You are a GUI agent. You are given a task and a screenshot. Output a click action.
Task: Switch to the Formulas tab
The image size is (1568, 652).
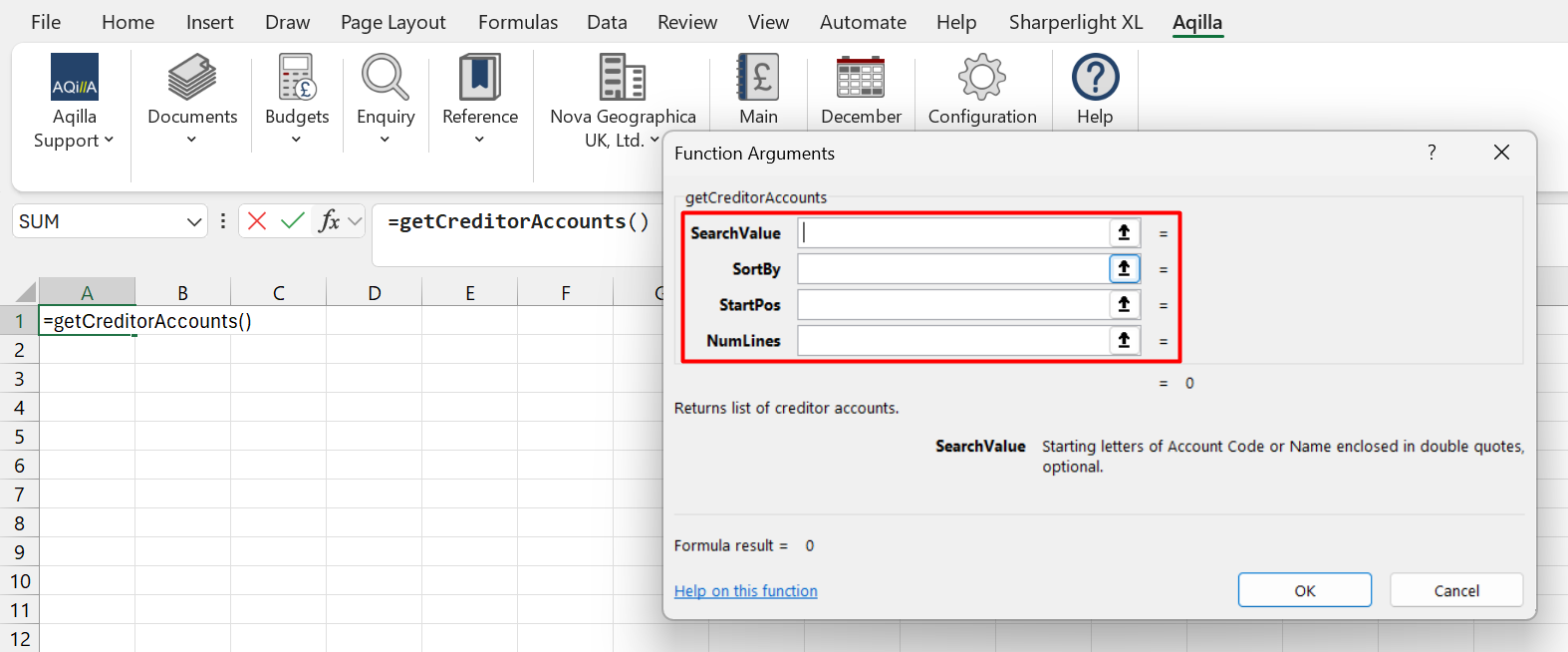(x=517, y=22)
